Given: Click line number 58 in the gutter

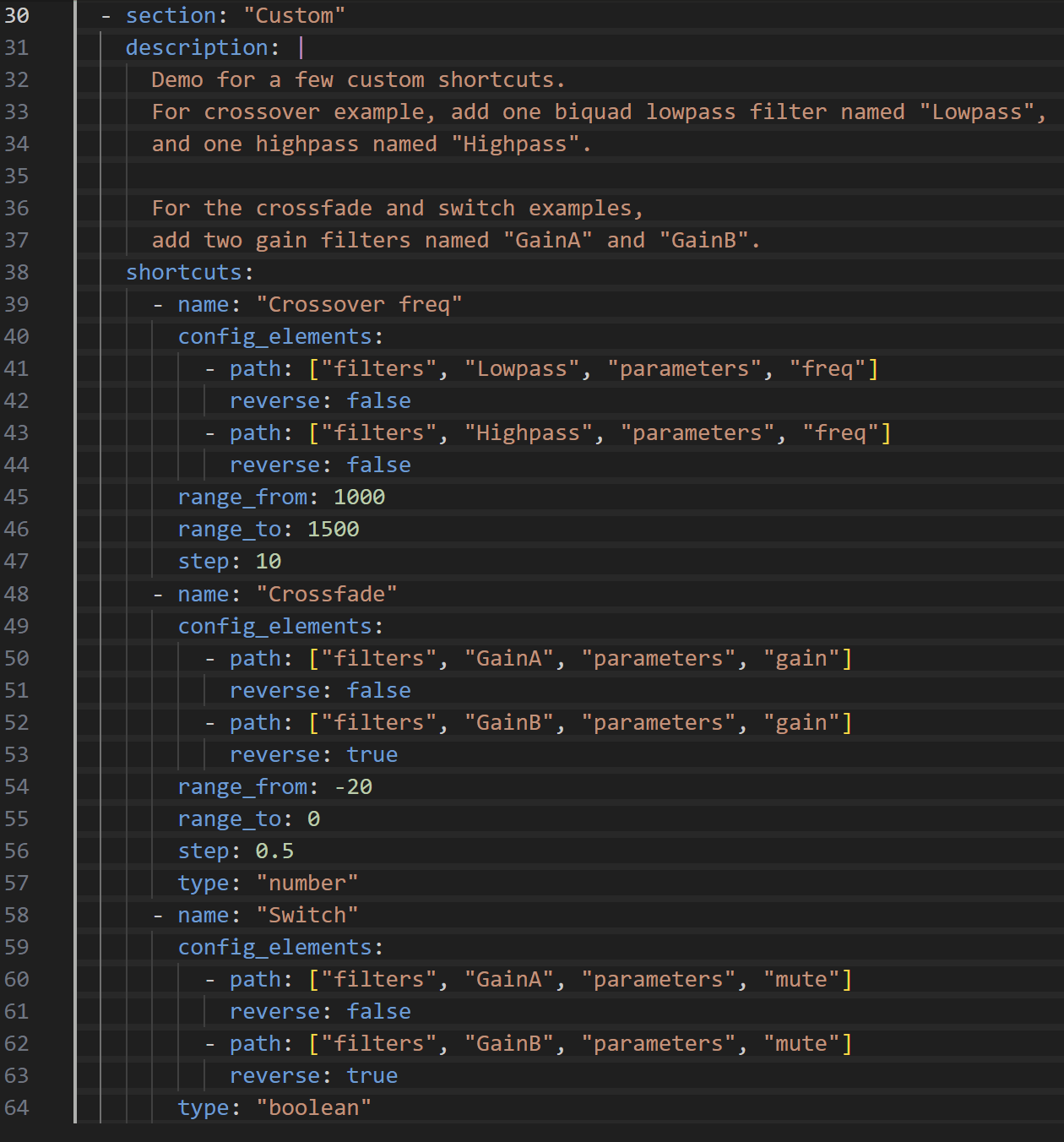Looking at the screenshot, I should 17,916.
